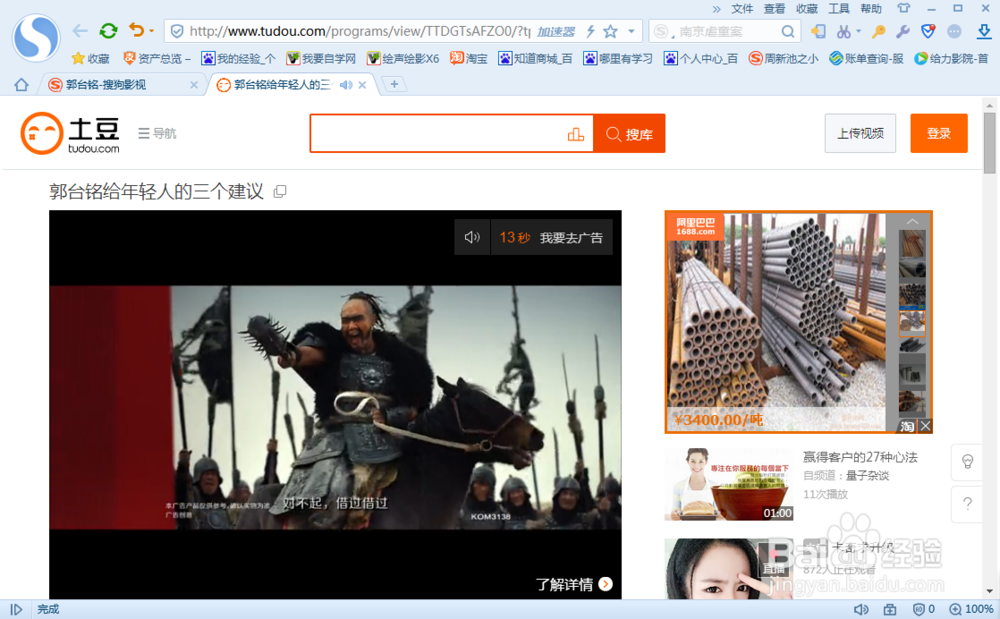Refresh the page with the green reload icon
This screenshot has width=1000, height=619.
coord(108,31)
